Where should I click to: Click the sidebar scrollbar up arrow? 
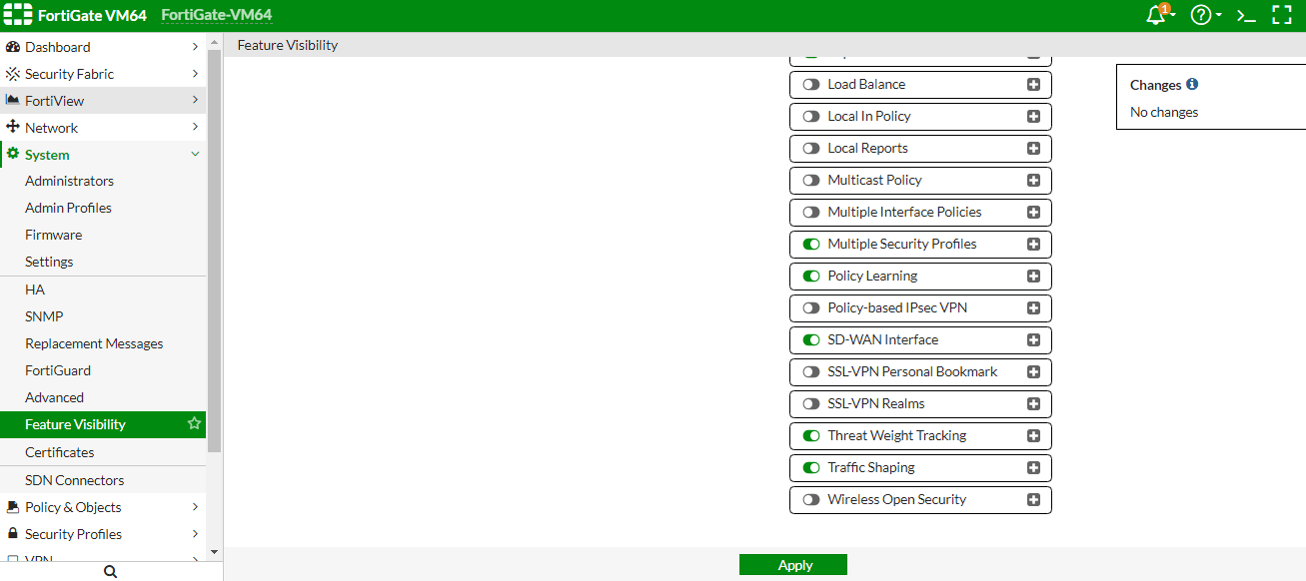(x=214, y=40)
